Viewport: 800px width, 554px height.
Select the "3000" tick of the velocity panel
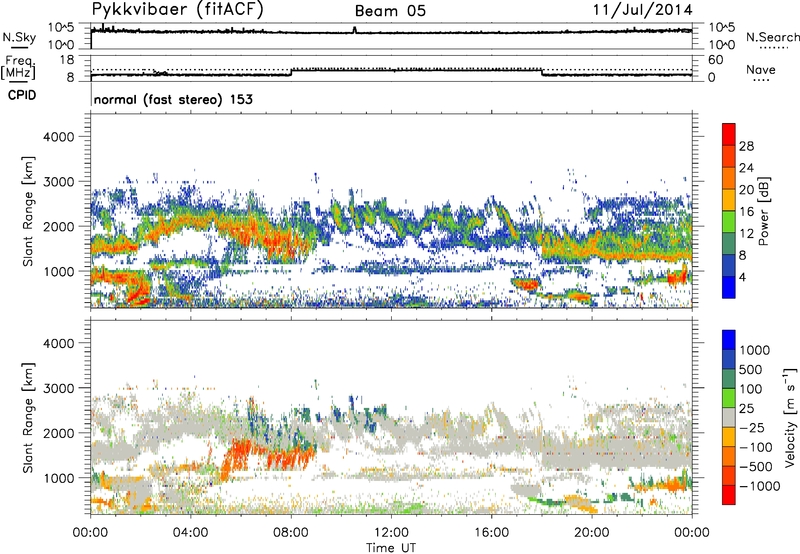(59, 388)
